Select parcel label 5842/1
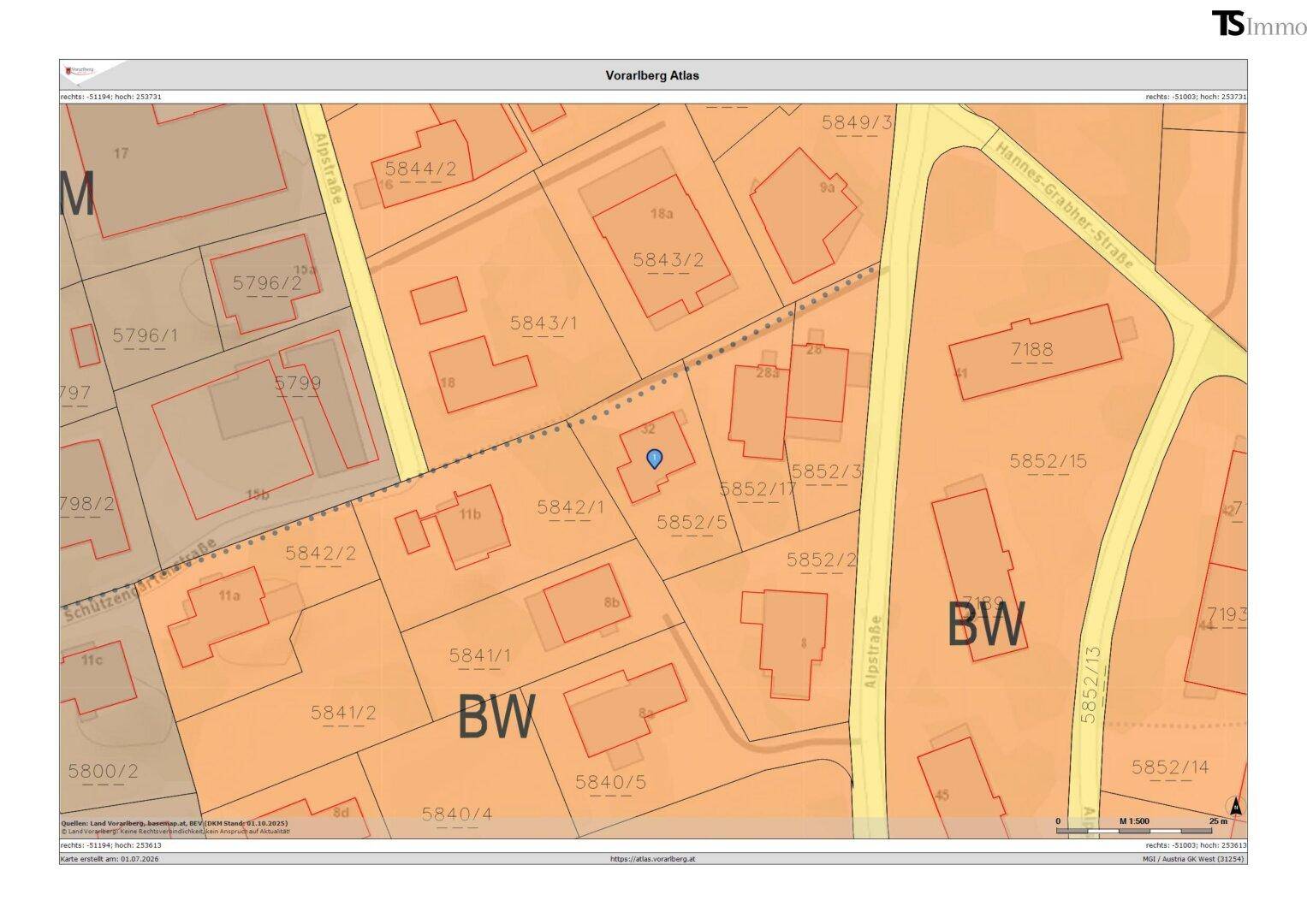Image resolution: width=1307 pixels, height=924 pixels. [x=570, y=507]
